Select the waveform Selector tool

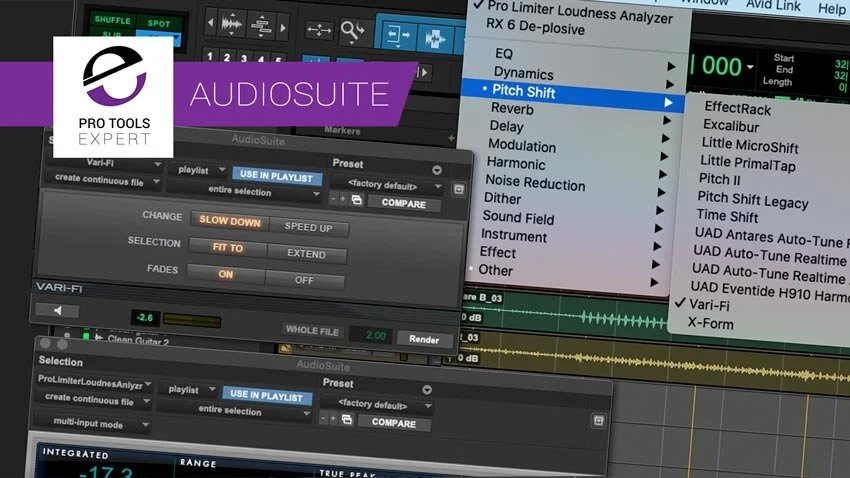tap(435, 39)
